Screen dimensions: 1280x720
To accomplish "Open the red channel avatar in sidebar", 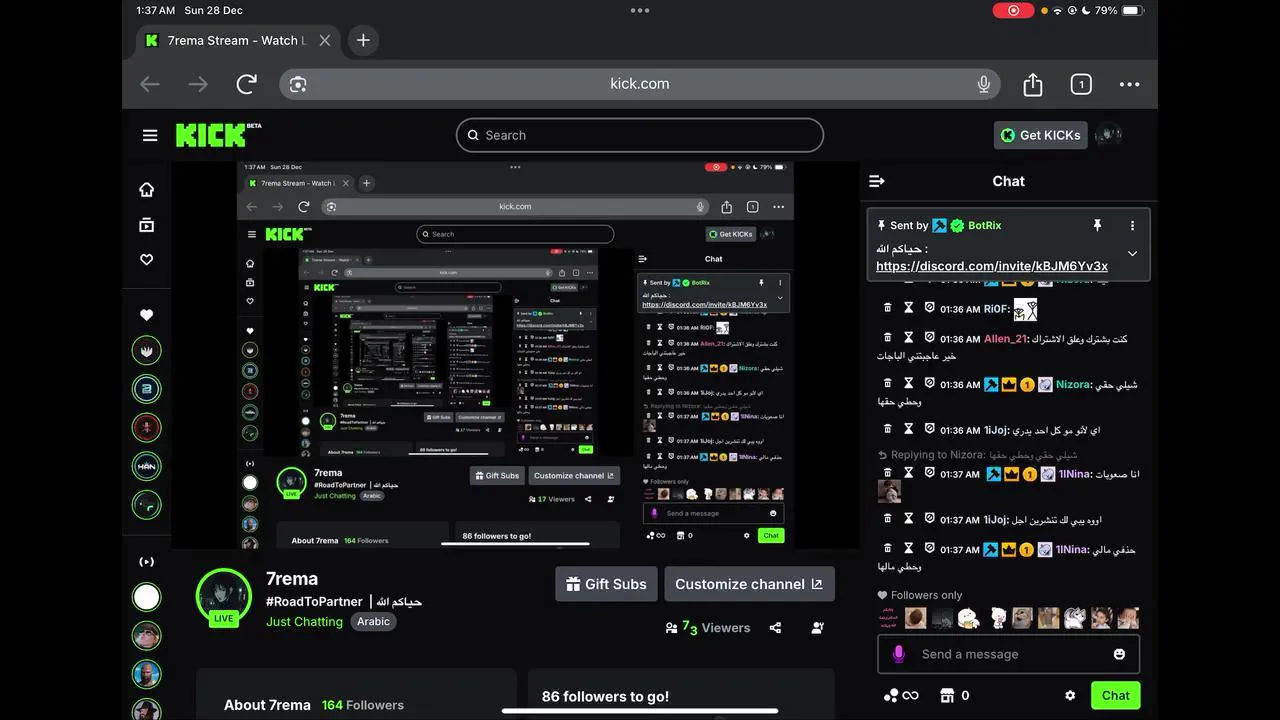I will 147,428.
